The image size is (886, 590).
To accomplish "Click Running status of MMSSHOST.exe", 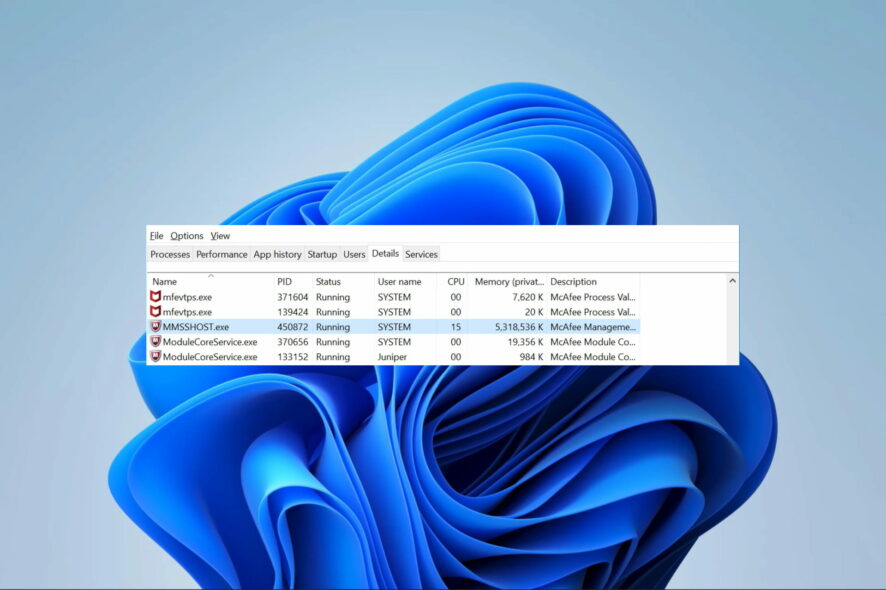I will point(333,327).
